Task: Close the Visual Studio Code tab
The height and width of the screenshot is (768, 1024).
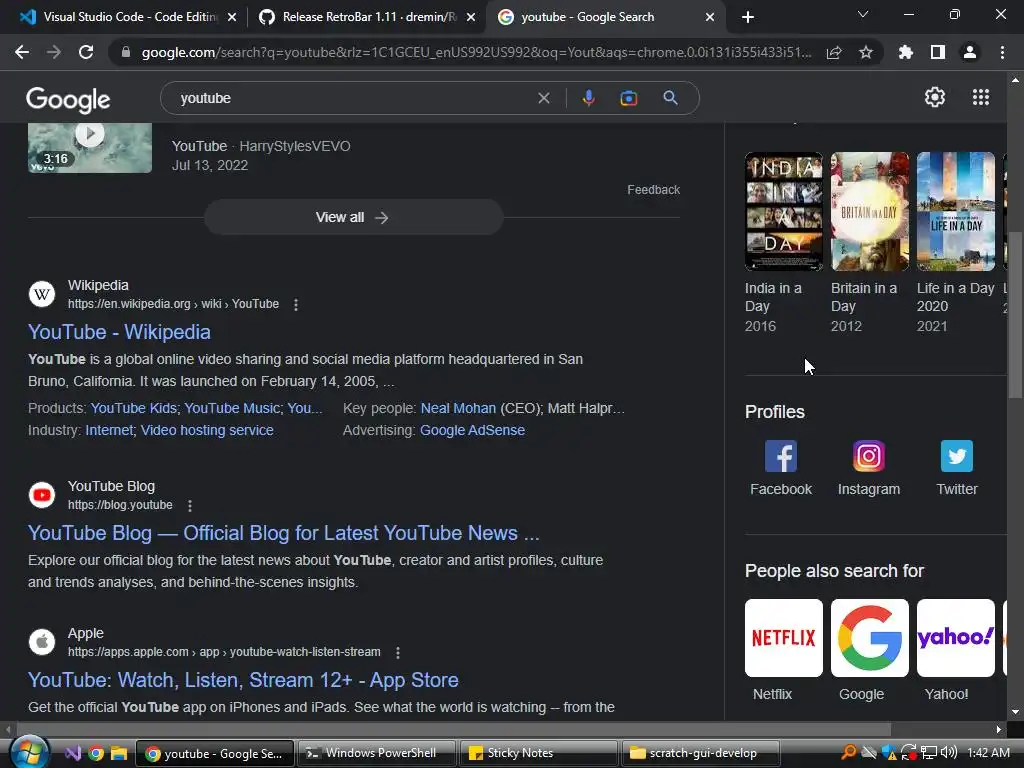Action: [x=232, y=17]
